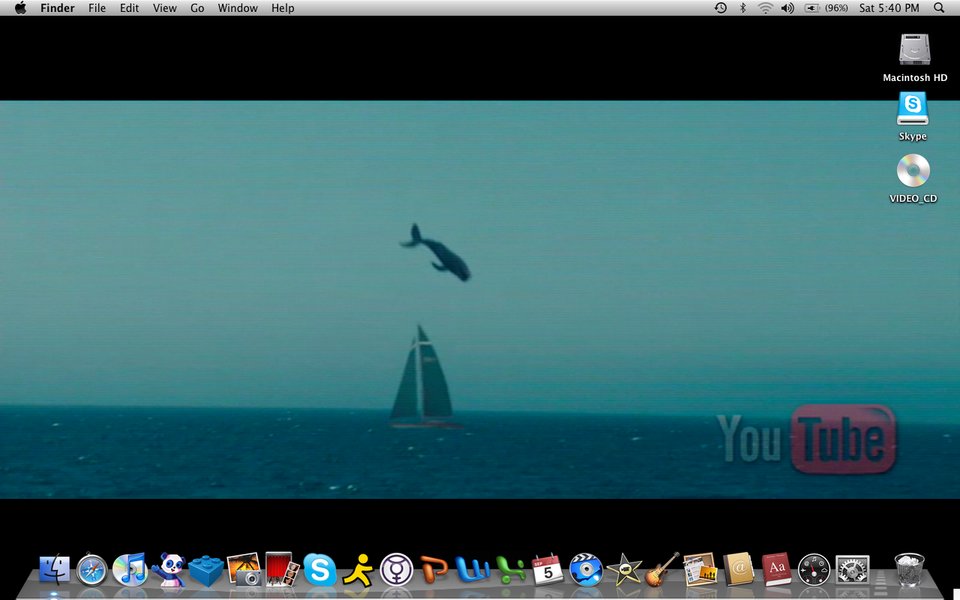Open the battery status menu
Viewport: 960px width, 600px height.
tap(826, 8)
